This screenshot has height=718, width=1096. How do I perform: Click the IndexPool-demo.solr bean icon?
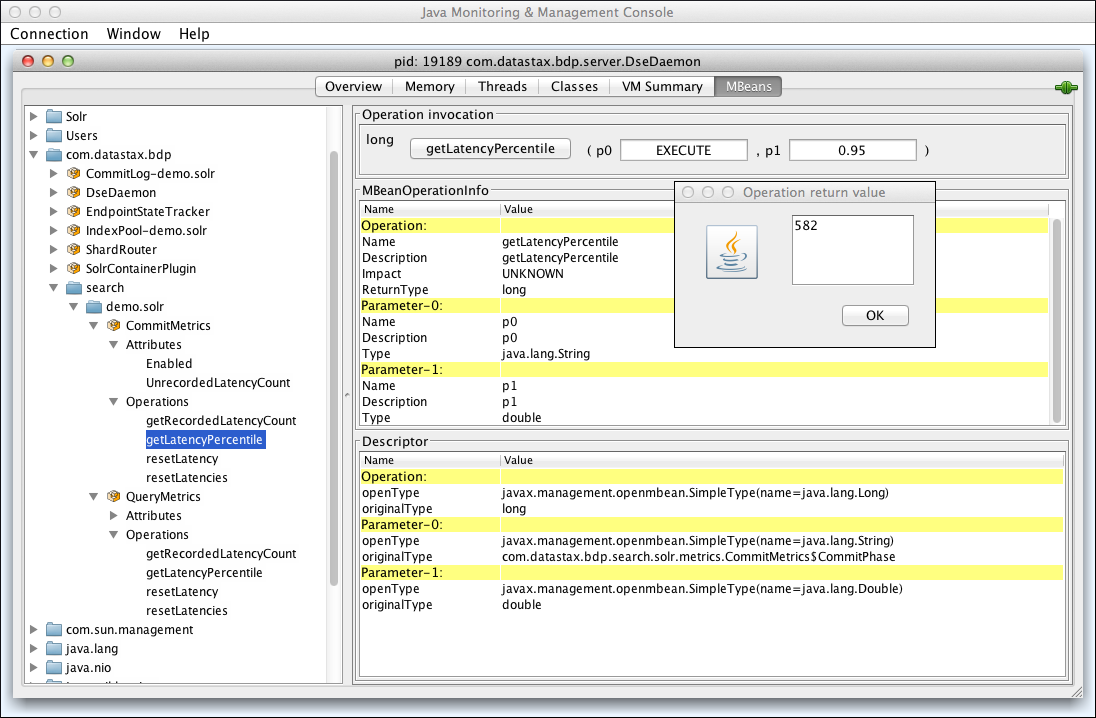(x=73, y=230)
